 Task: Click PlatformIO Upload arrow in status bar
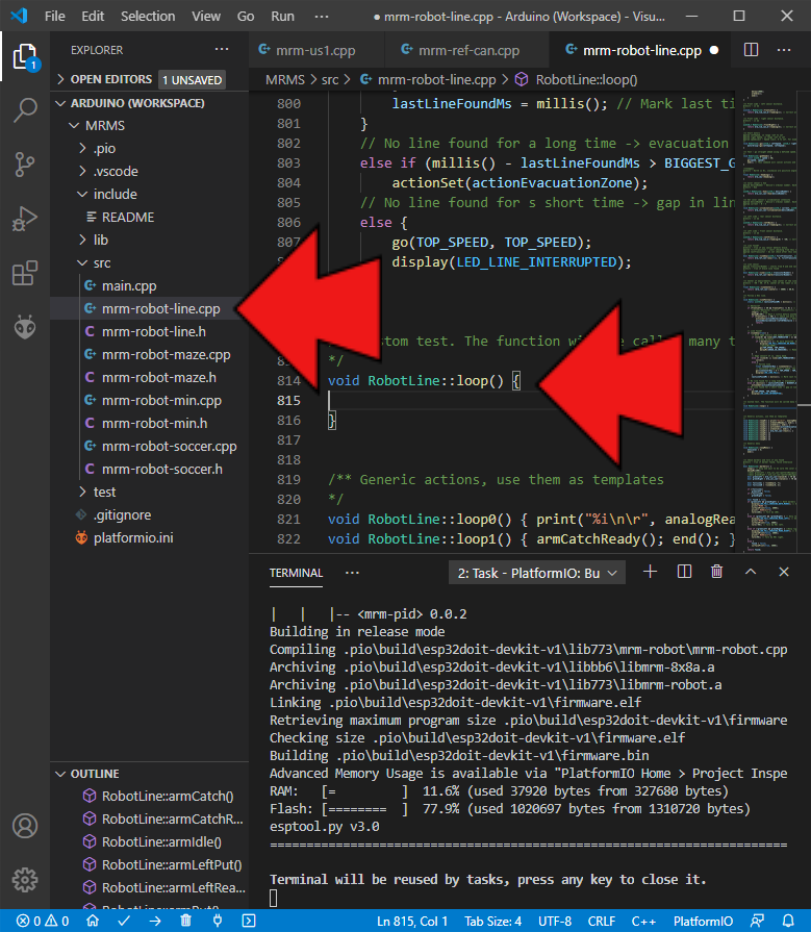(155, 921)
